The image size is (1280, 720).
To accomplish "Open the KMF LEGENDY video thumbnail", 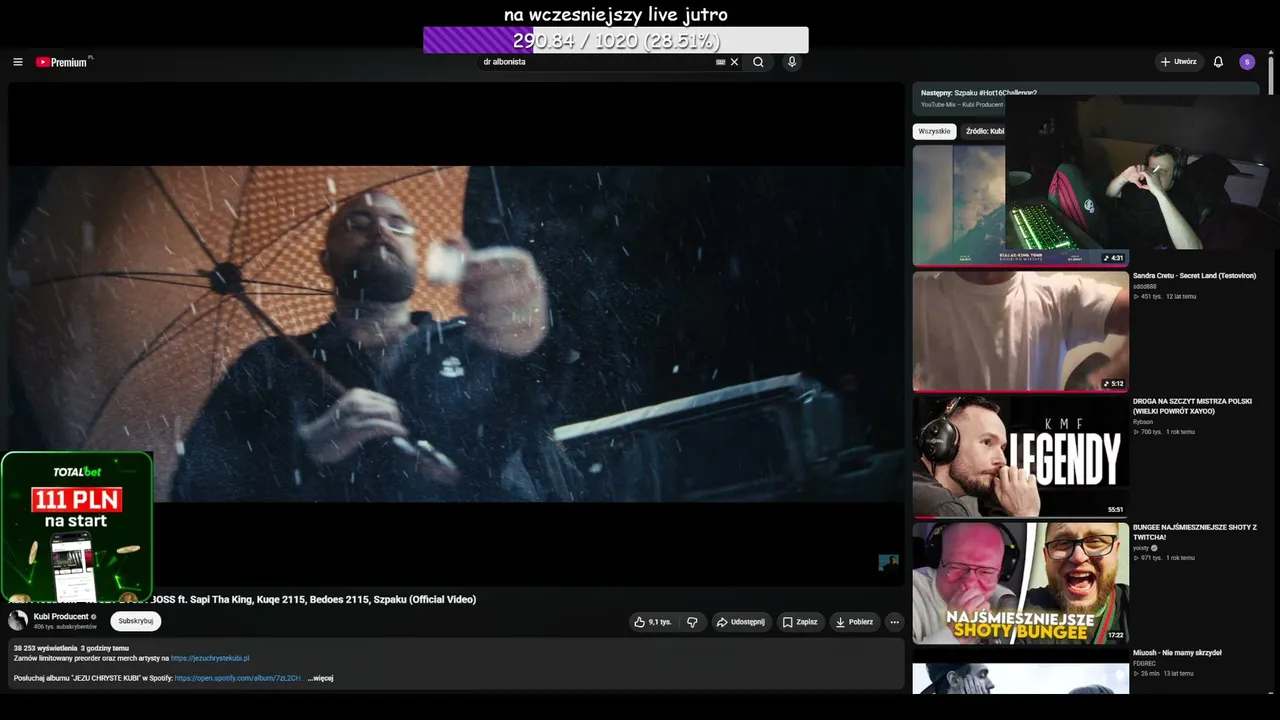I will point(1020,457).
